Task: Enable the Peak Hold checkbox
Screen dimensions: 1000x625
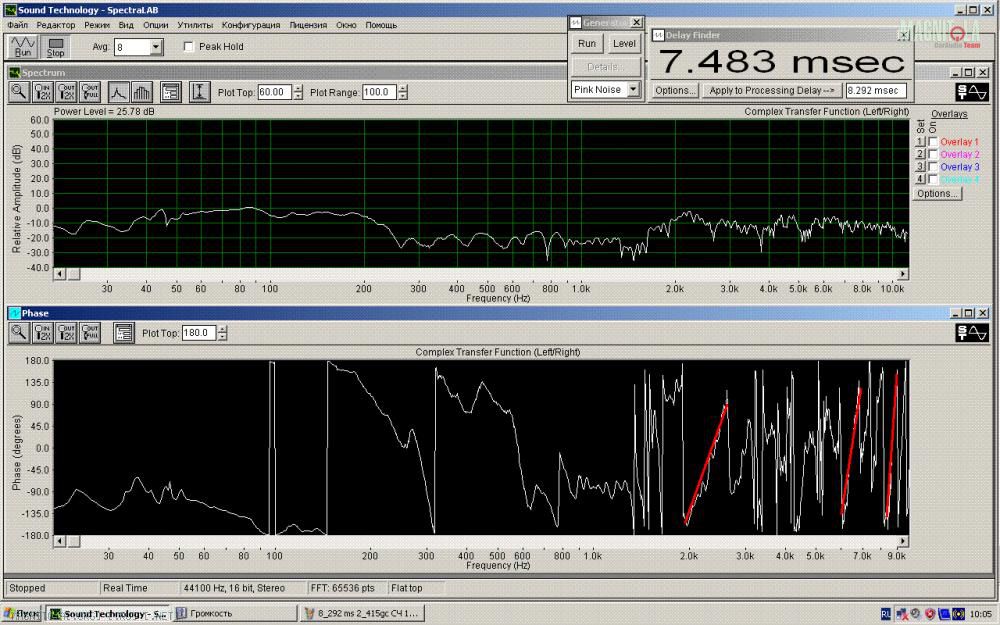Action: (189, 47)
